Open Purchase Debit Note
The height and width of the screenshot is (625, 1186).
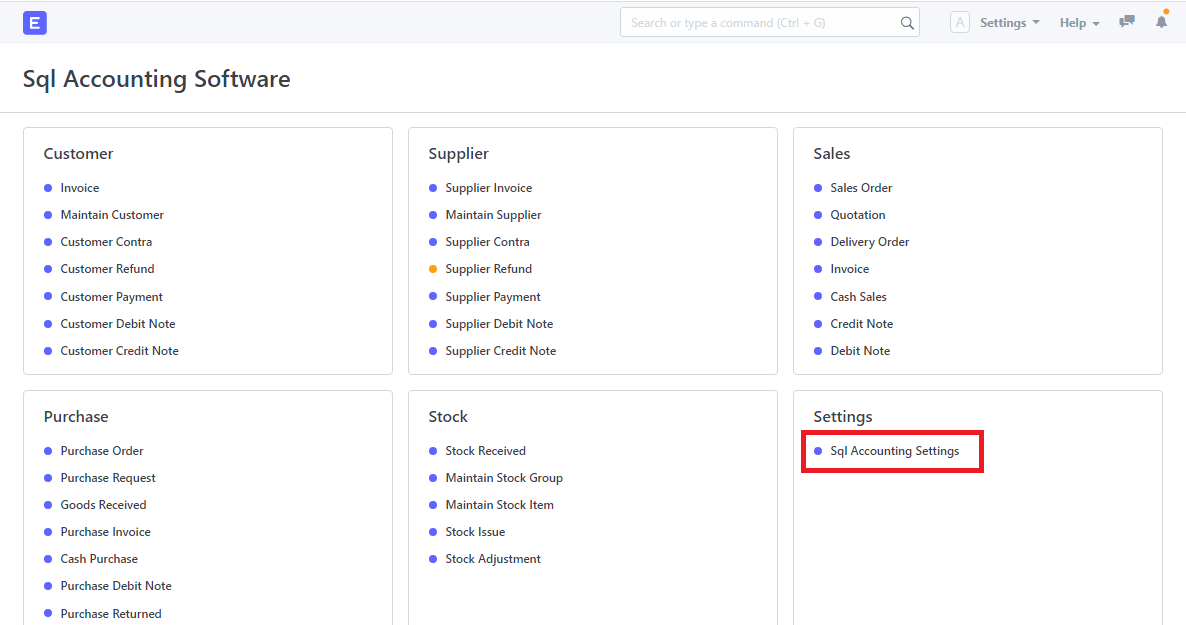(x=116, y=586)
